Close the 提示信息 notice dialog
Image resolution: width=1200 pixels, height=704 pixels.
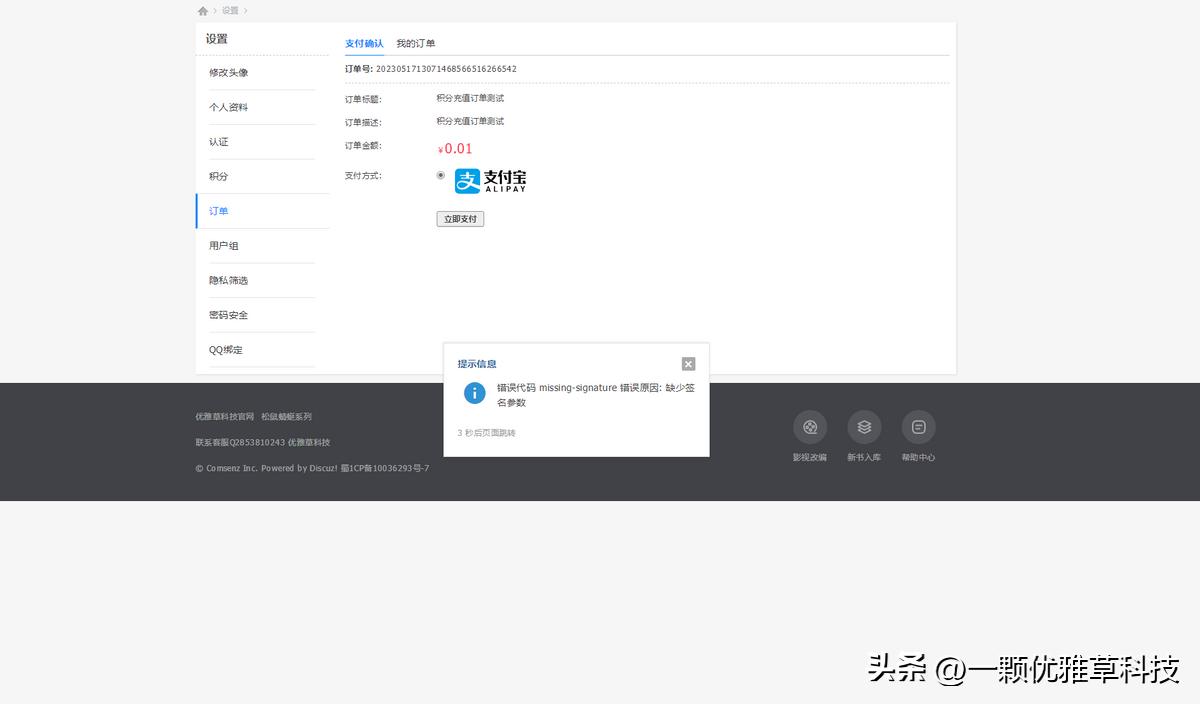[x=688, y=363]
